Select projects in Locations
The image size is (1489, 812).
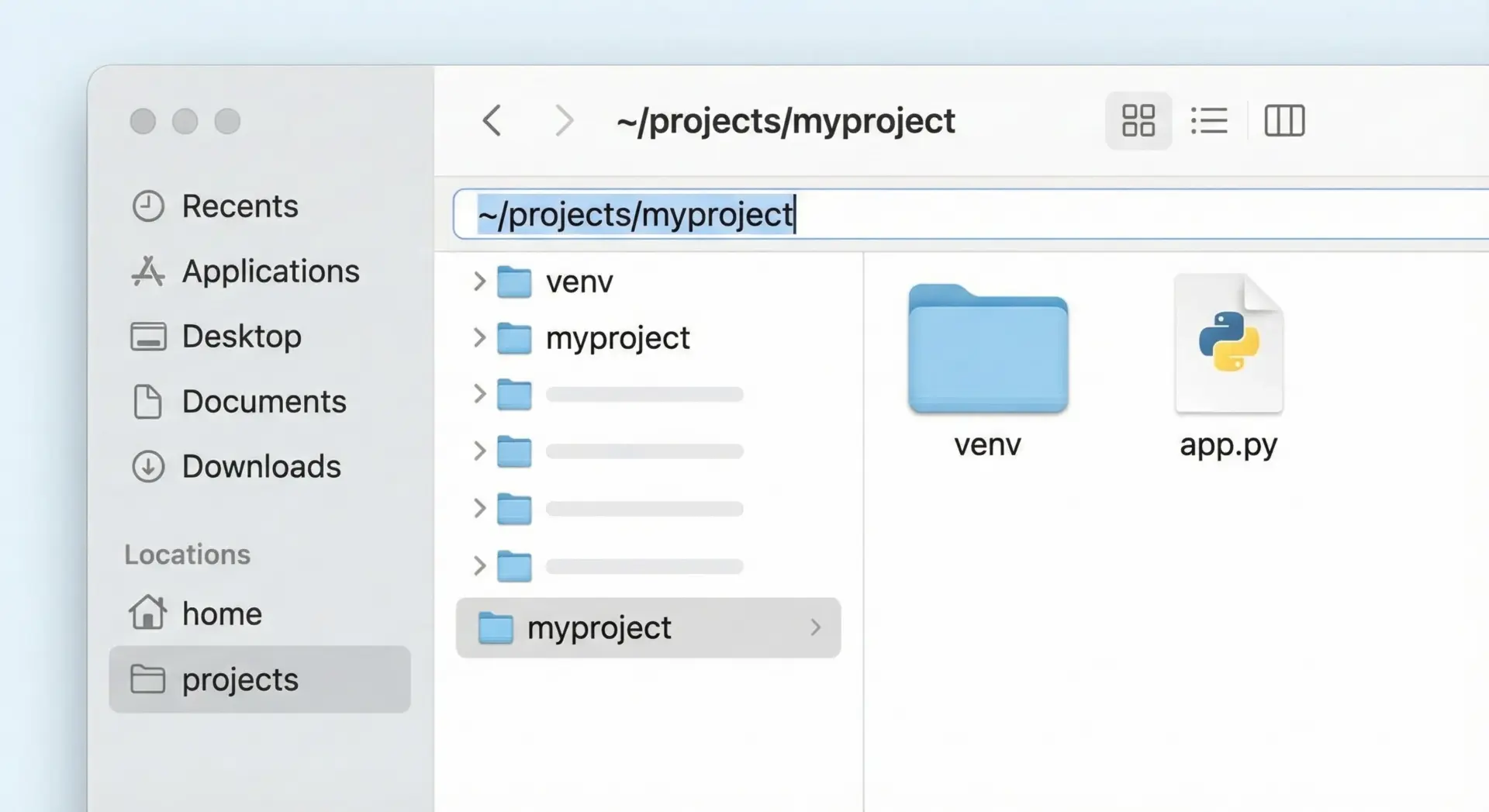(239, 679)
